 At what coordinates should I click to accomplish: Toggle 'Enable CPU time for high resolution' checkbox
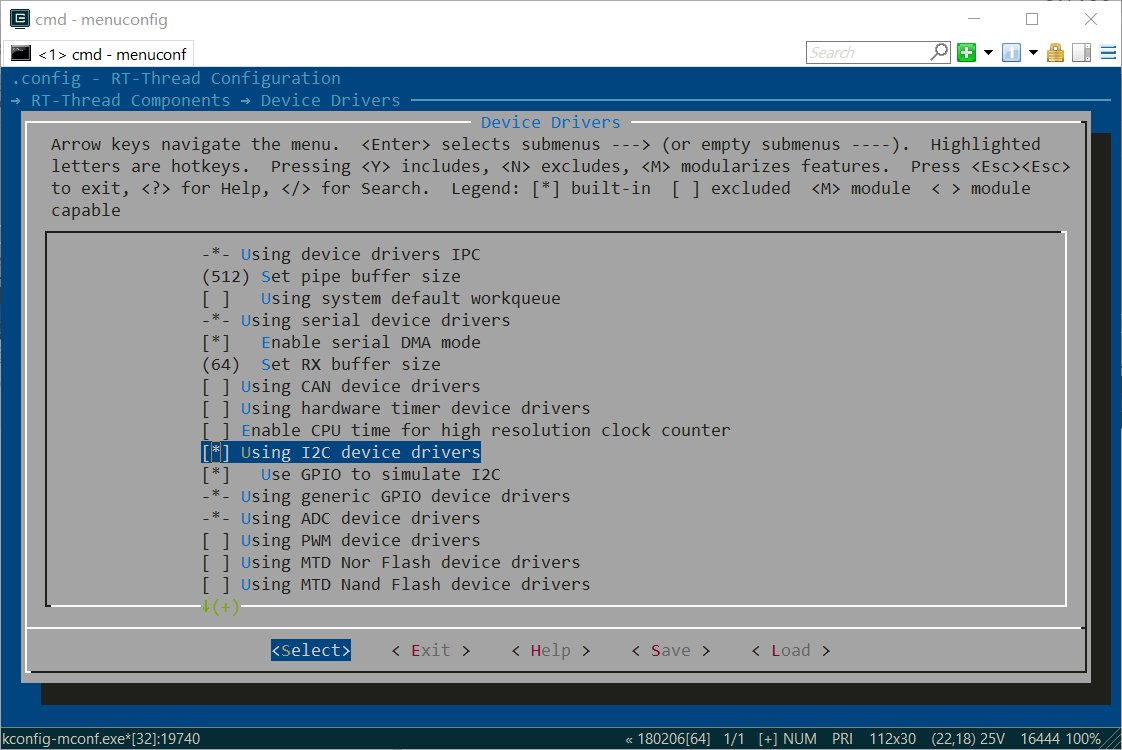[216, 431]
